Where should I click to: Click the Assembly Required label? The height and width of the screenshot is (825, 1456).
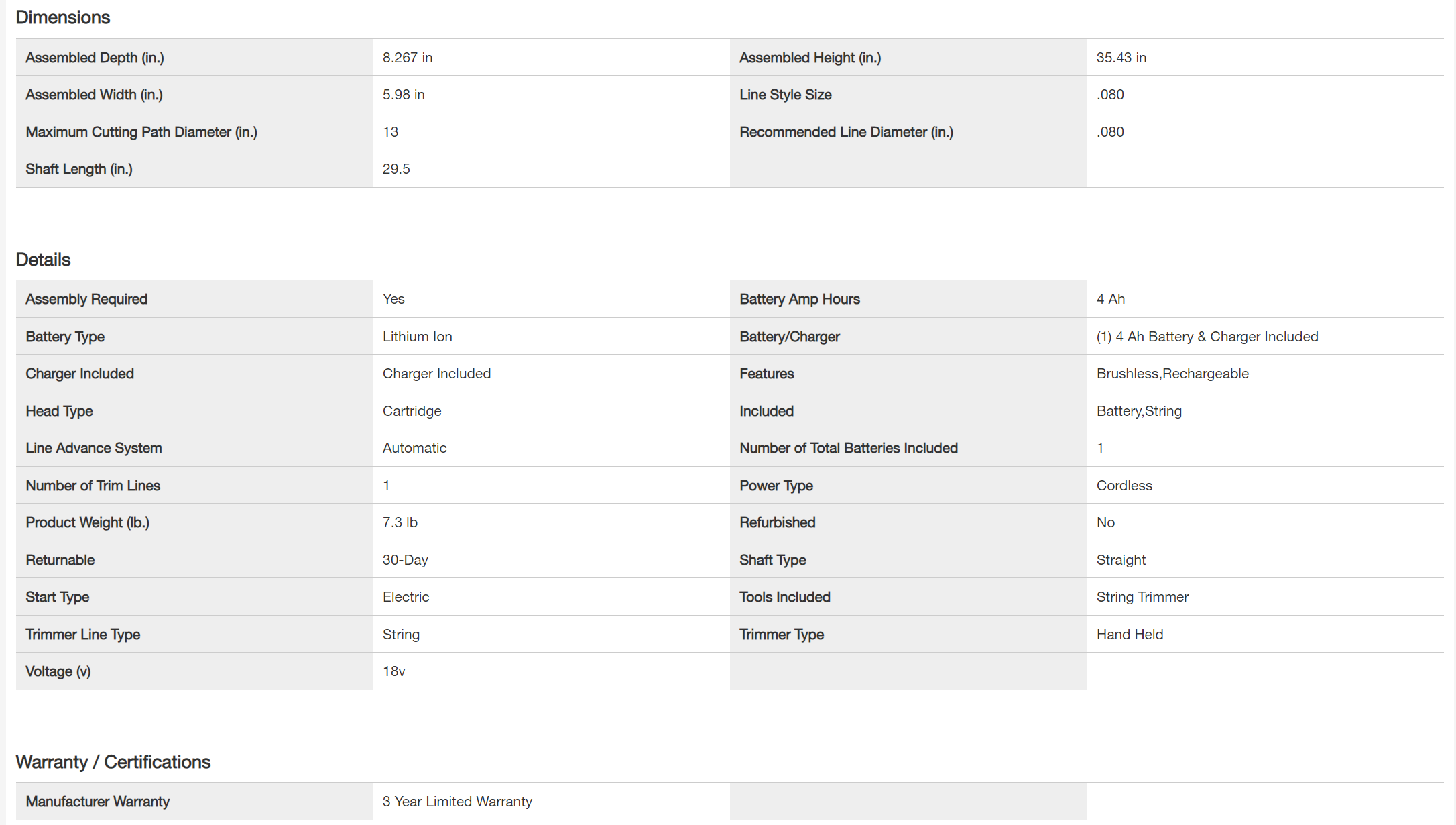86,299
